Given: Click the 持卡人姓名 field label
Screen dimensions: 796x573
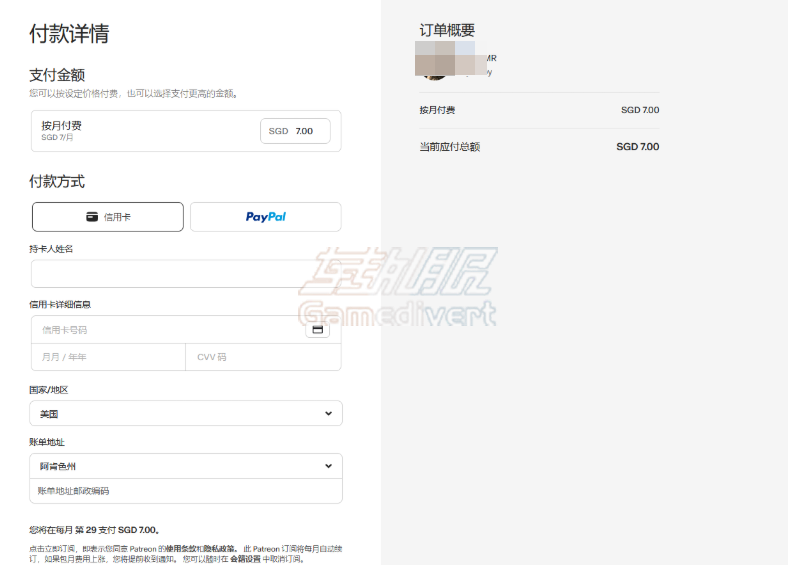Looking at the screenshot, I should (x=51, y=249).
